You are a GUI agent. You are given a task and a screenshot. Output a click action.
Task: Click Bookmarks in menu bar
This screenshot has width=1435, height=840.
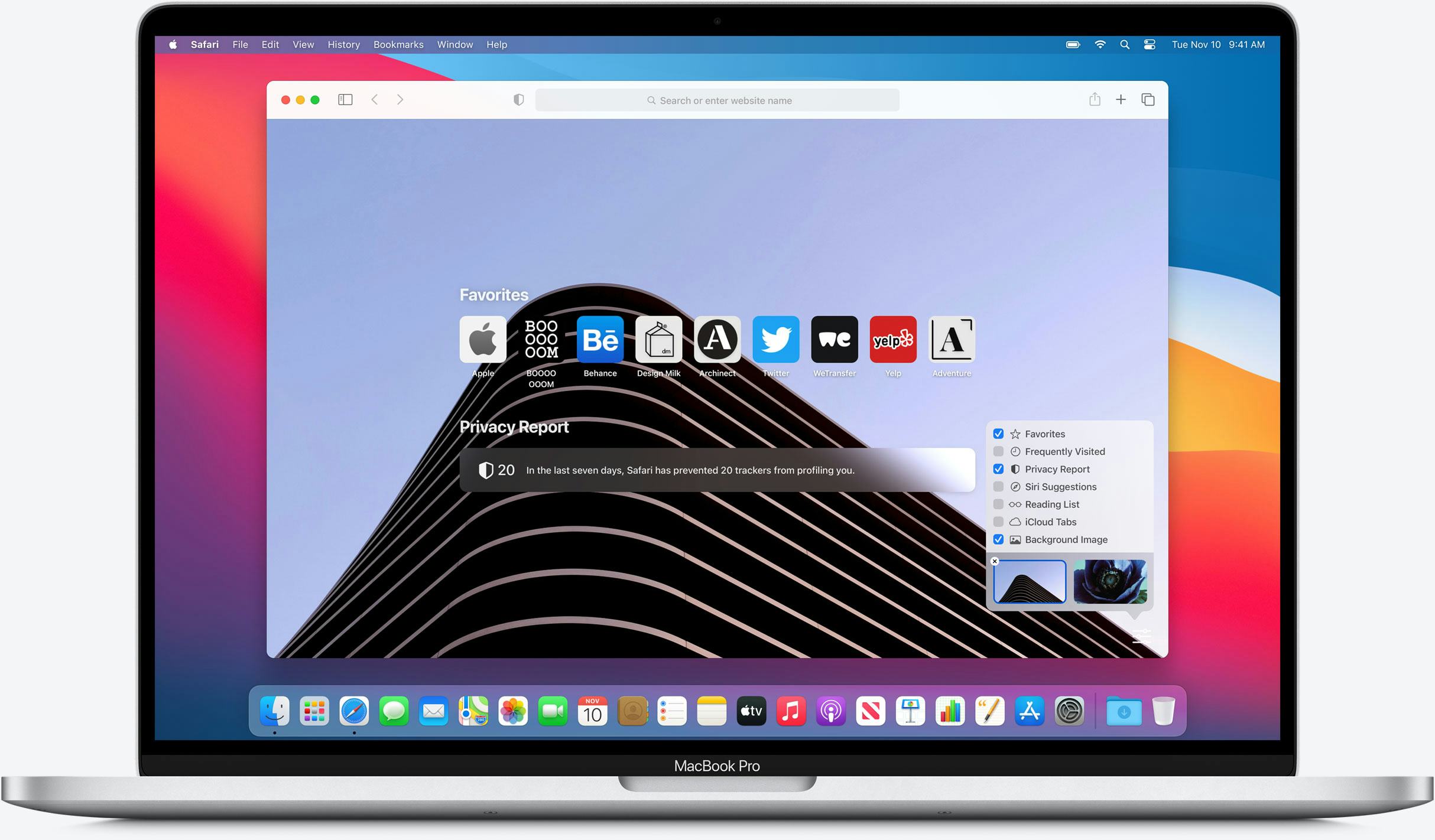pyautogui.click(x=397, y=44)
